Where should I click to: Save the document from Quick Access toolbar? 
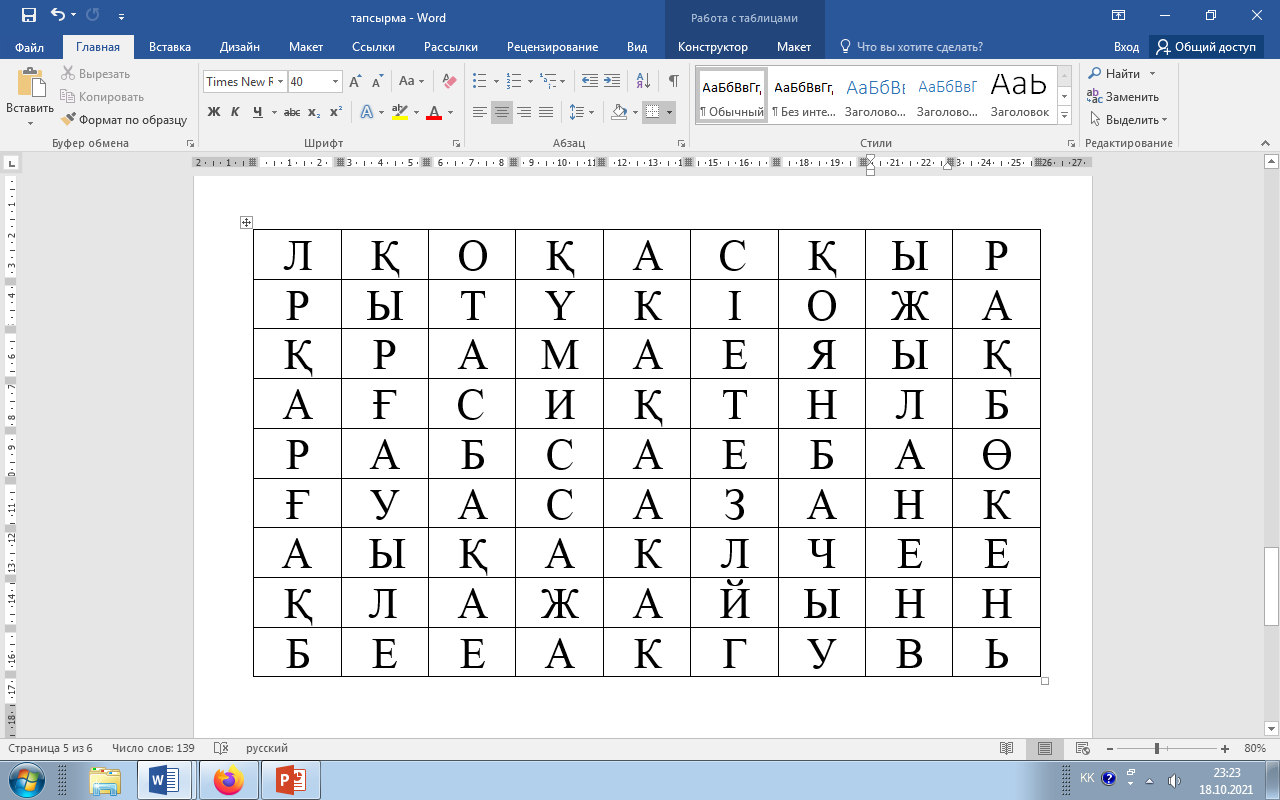[x=28, y=16]
